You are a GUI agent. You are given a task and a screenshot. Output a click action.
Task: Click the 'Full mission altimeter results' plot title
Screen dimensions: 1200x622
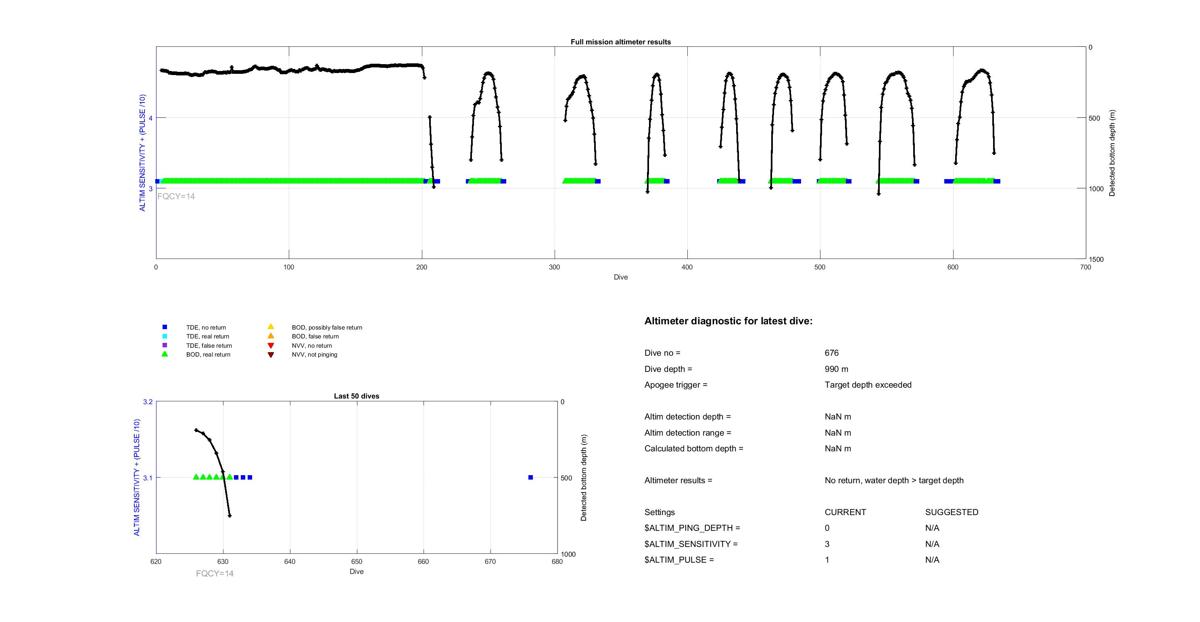[x=621, y=42]
